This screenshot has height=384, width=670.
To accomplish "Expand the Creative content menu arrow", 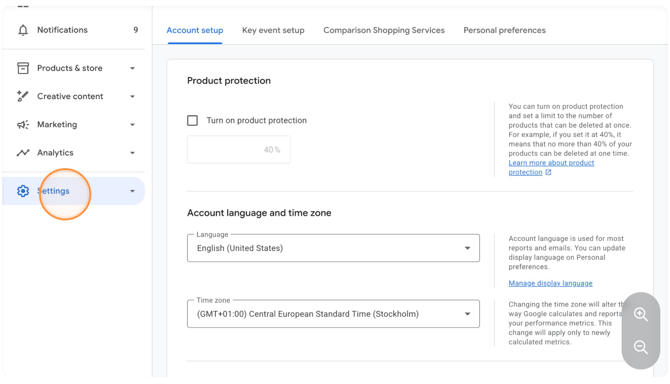I will tap(132, 97).
